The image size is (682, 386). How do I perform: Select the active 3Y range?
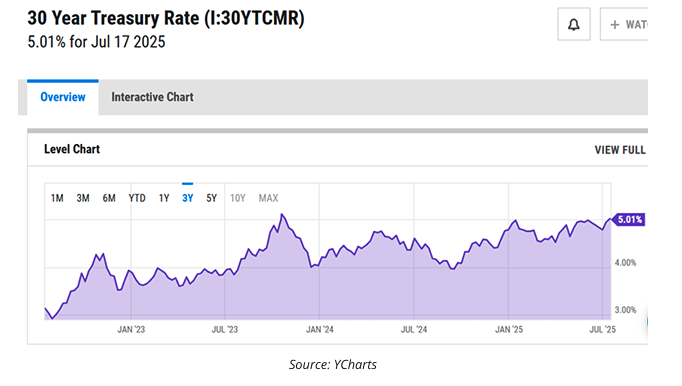click(x=187, y=198)
